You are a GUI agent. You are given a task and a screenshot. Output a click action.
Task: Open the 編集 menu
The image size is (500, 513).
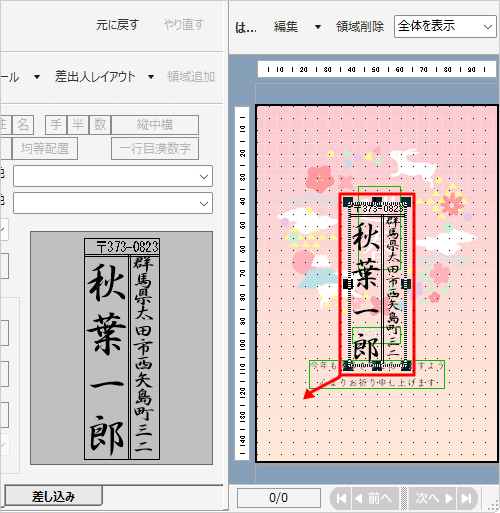click(286, 27)
